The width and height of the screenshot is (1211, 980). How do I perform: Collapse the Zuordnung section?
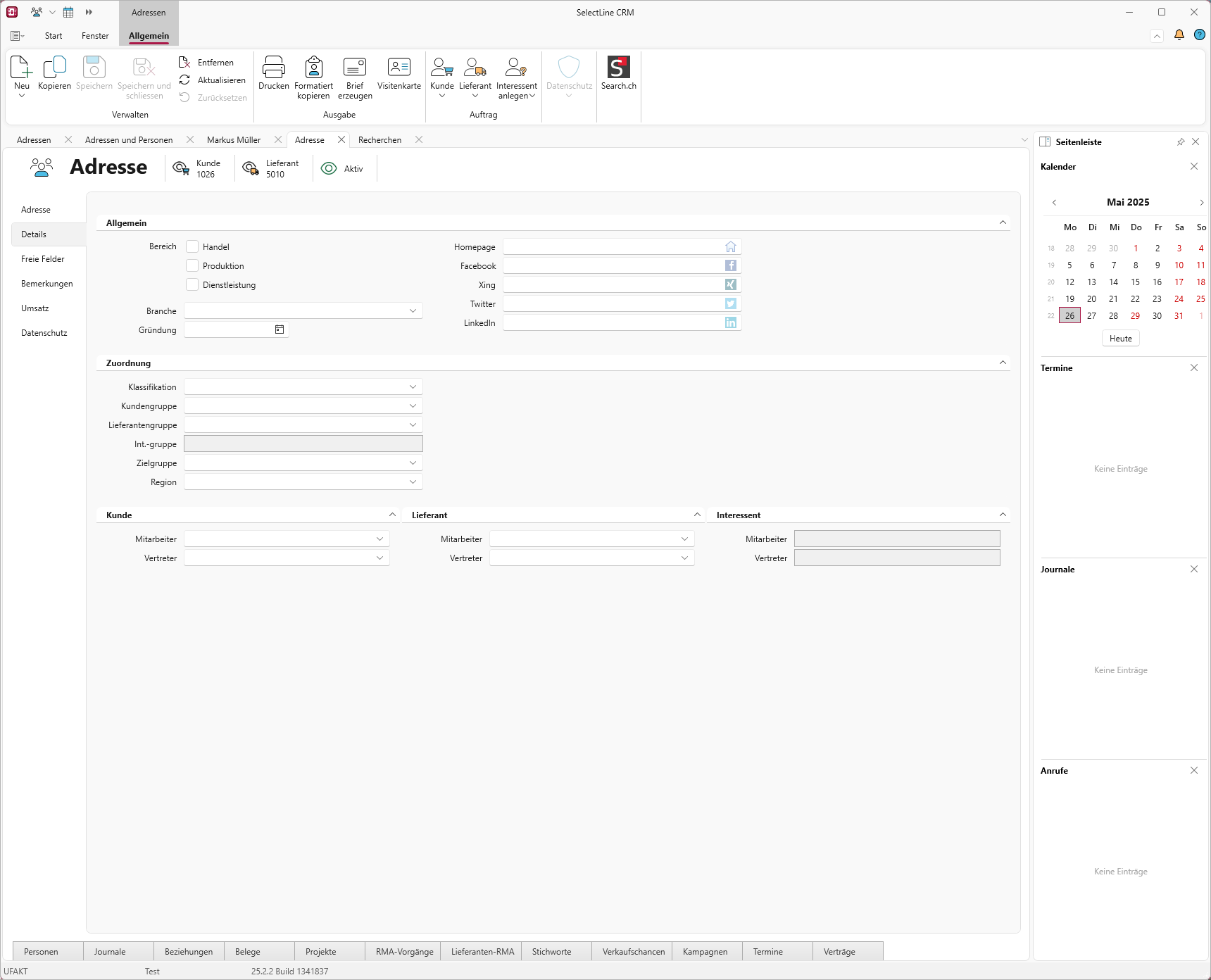(1003, 363)
